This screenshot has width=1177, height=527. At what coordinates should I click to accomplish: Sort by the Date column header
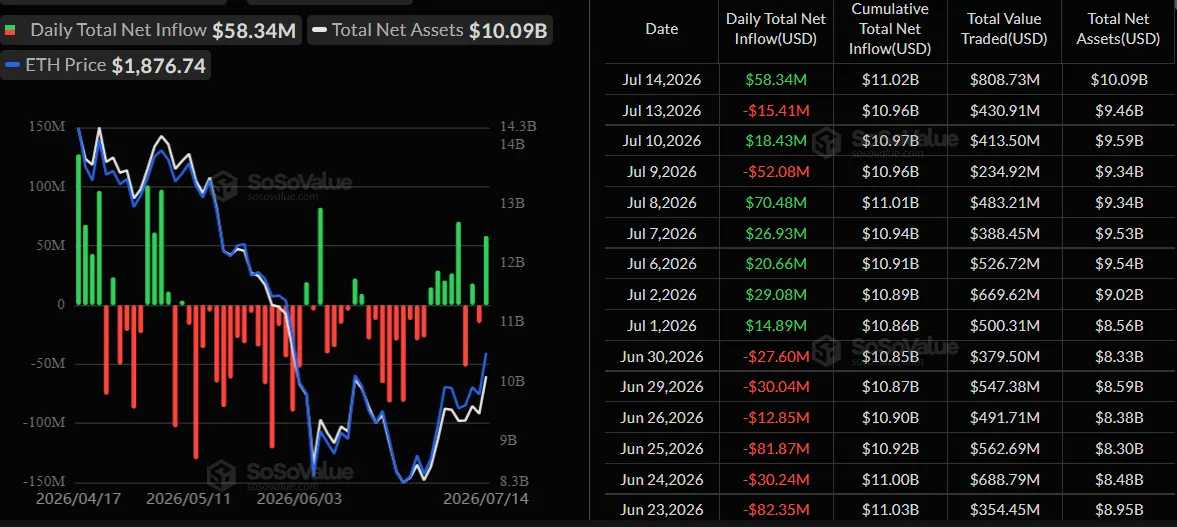point(661,30)
